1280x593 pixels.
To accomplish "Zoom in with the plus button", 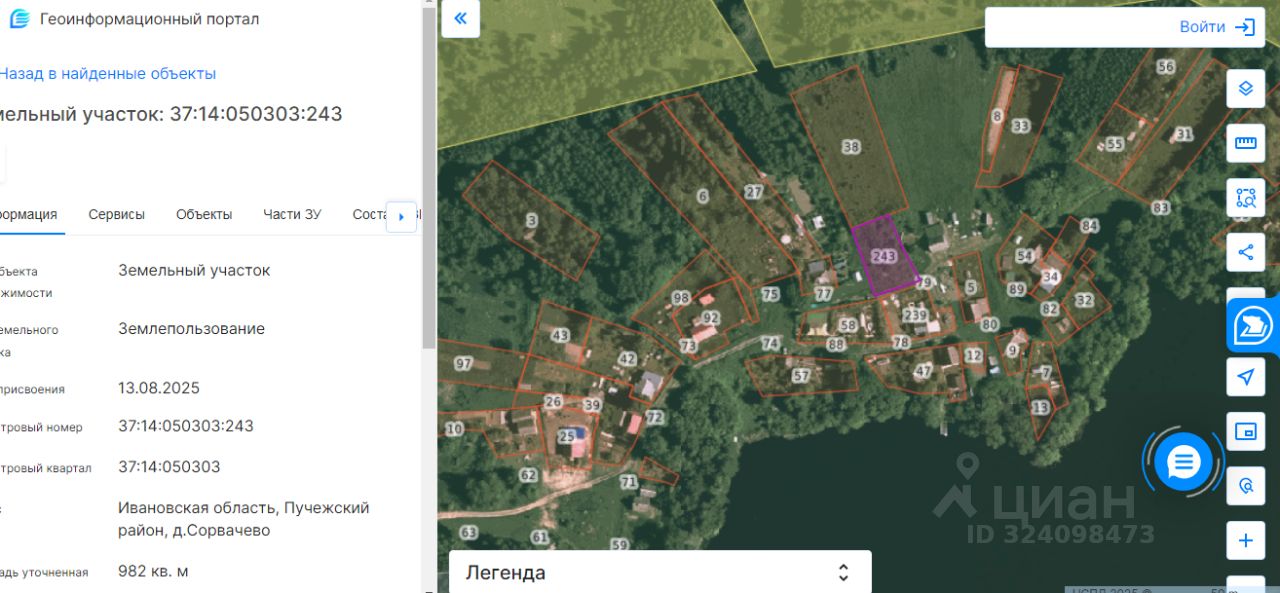I will point(1246,541).
